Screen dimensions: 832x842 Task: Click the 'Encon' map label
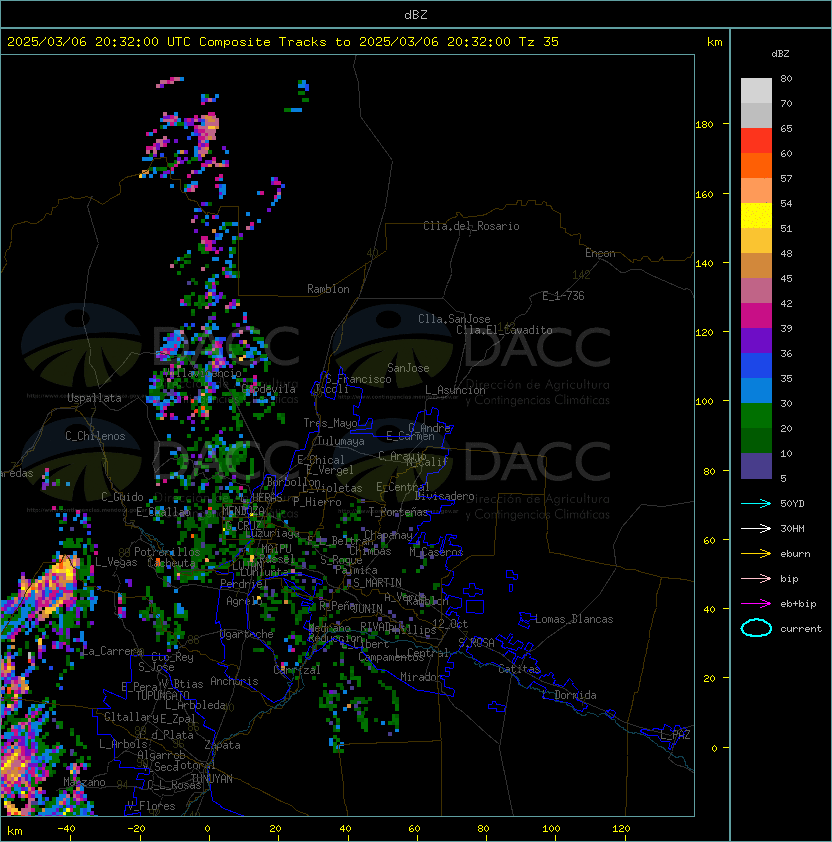point(600,253)
